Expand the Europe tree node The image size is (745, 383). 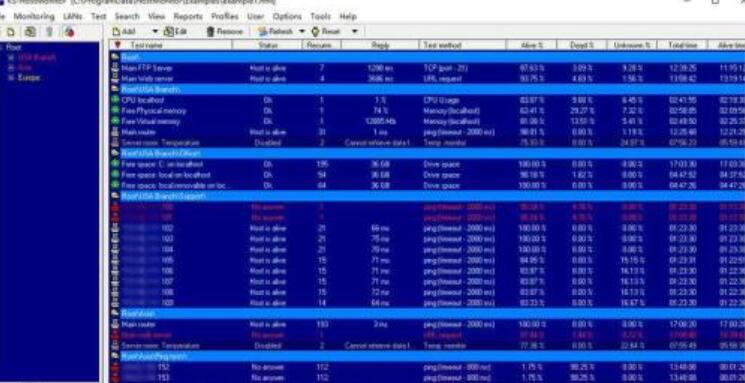10,77
